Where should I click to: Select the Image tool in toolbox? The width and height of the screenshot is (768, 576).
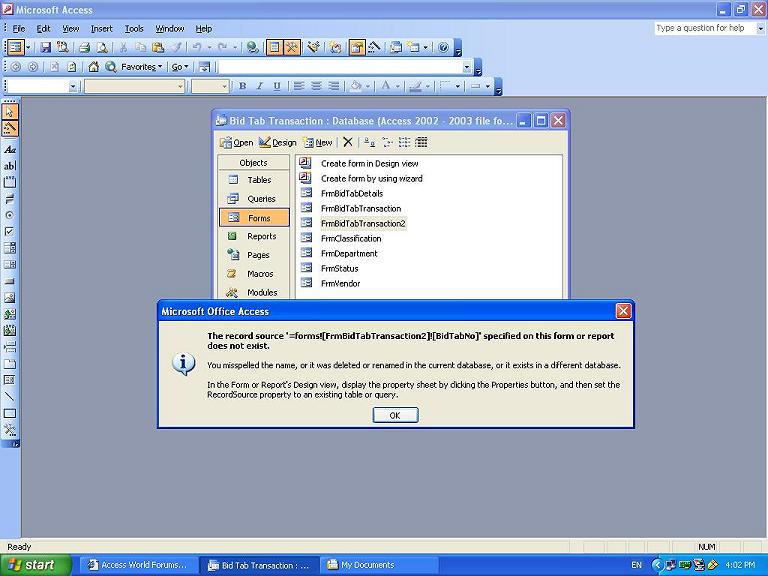pyautogui.click(x=10, y=298)
